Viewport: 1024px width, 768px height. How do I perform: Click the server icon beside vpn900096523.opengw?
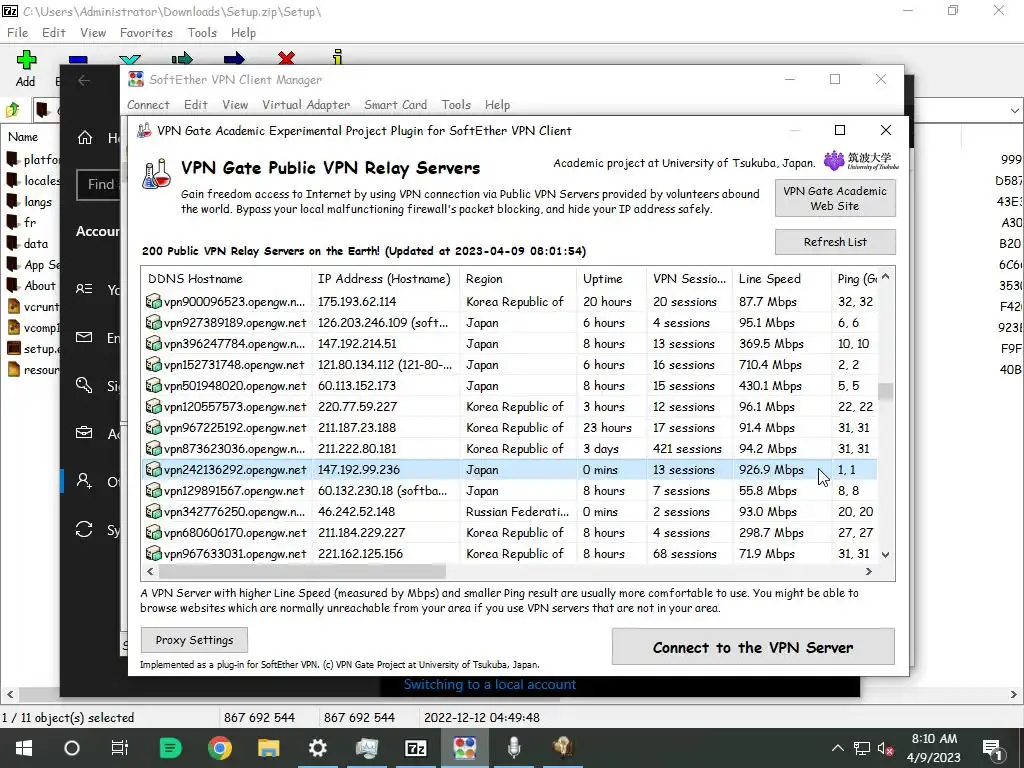tap(153, 302)
